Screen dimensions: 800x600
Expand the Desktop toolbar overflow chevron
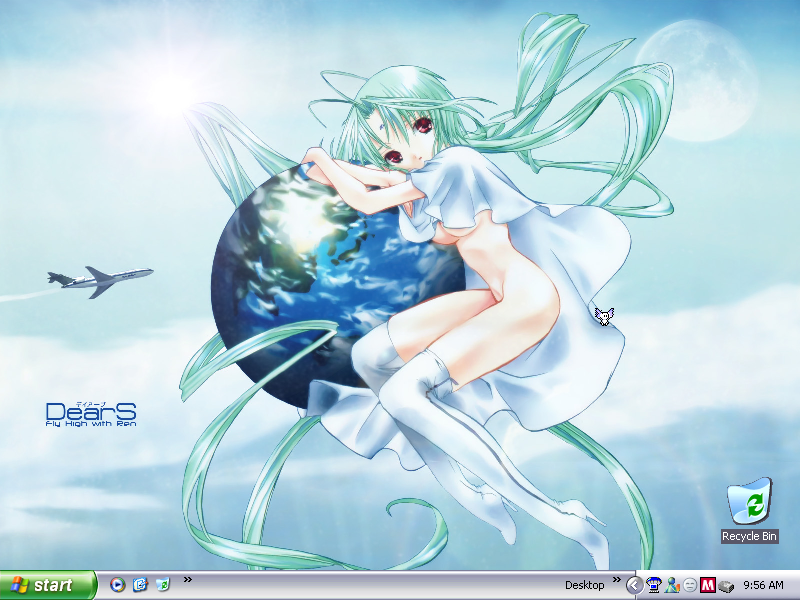pyautogui.click(x=617, y=580)
